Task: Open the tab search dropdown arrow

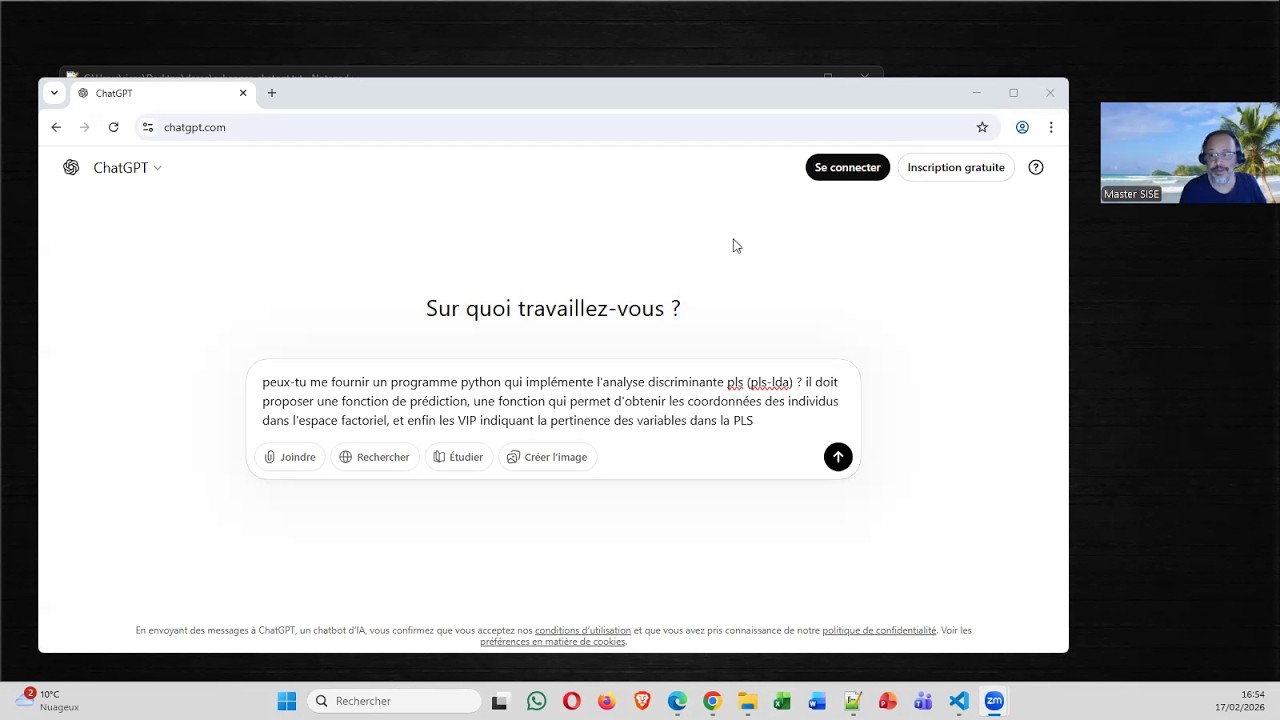Action: (x=54, y=93)
